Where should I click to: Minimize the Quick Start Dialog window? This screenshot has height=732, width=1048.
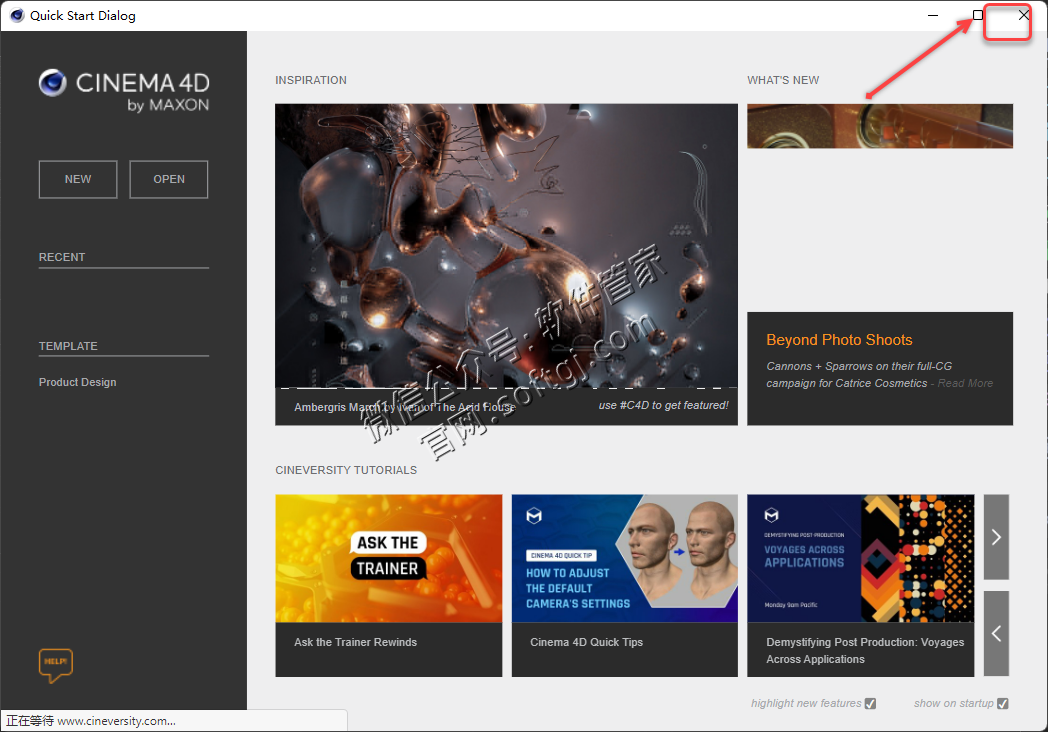pyautogui.click(x=932, y=16)
